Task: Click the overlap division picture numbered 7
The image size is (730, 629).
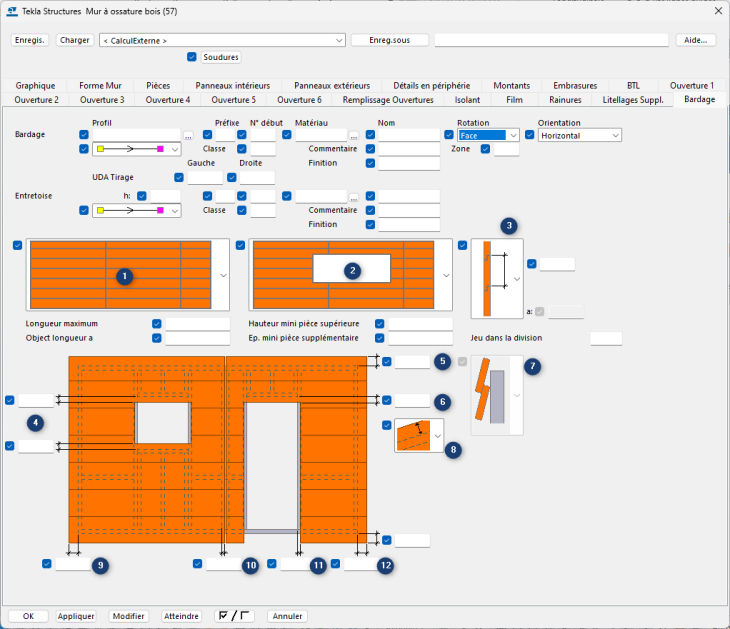Action: (x=490, y=395)
